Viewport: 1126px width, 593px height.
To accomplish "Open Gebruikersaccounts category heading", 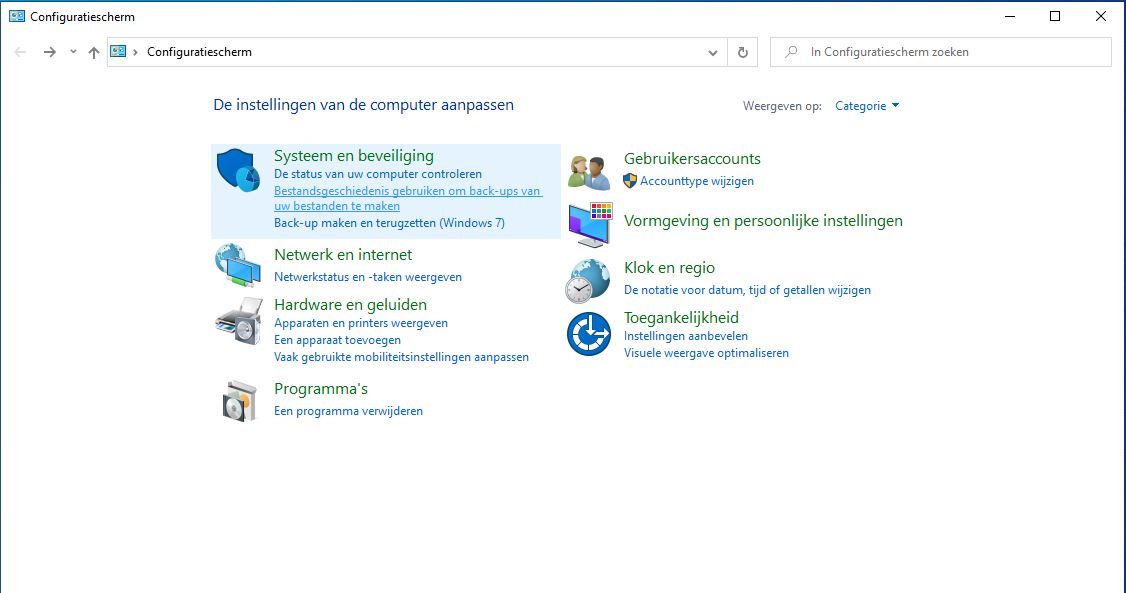I will (x=692, y=159).
